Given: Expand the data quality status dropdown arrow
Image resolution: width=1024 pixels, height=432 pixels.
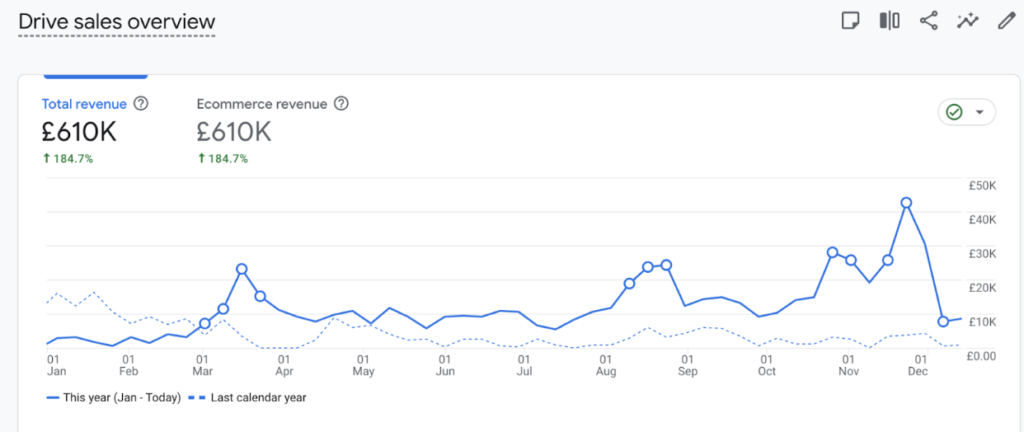Looking at the screenshot, I should click(x=980, y=112).
